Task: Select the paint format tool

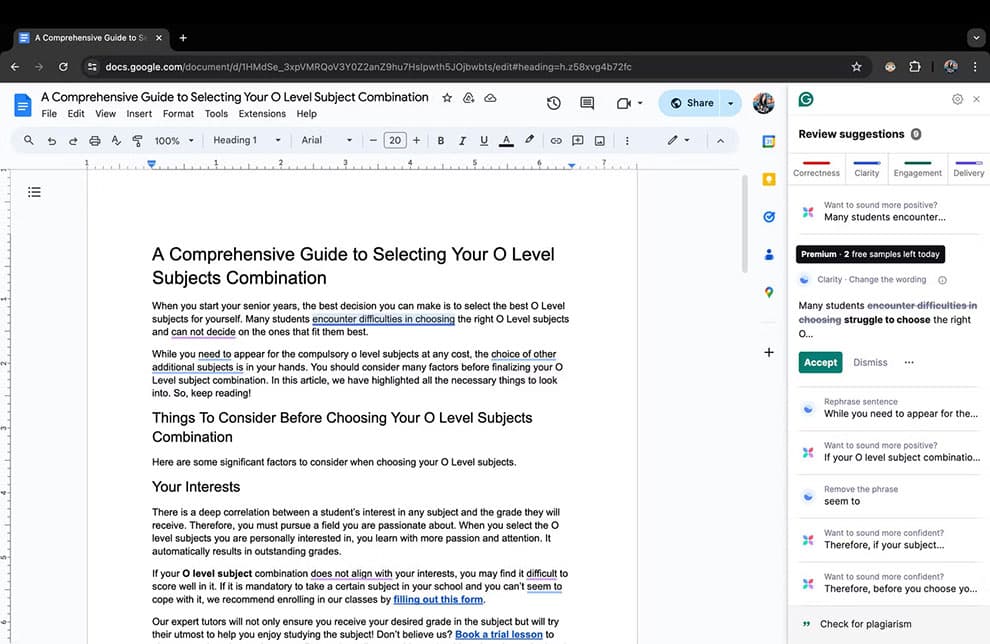Action: coord(138,141)
